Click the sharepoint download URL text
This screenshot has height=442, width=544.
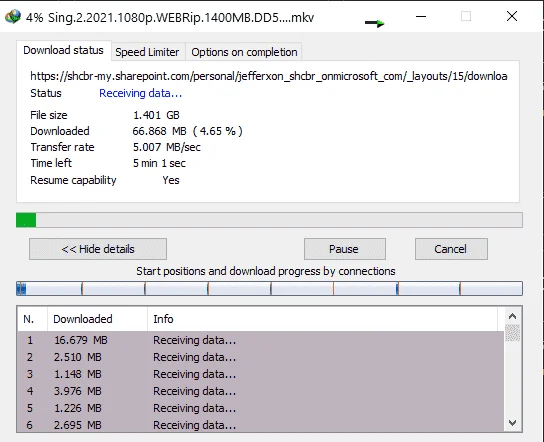[x=269, y=76]
